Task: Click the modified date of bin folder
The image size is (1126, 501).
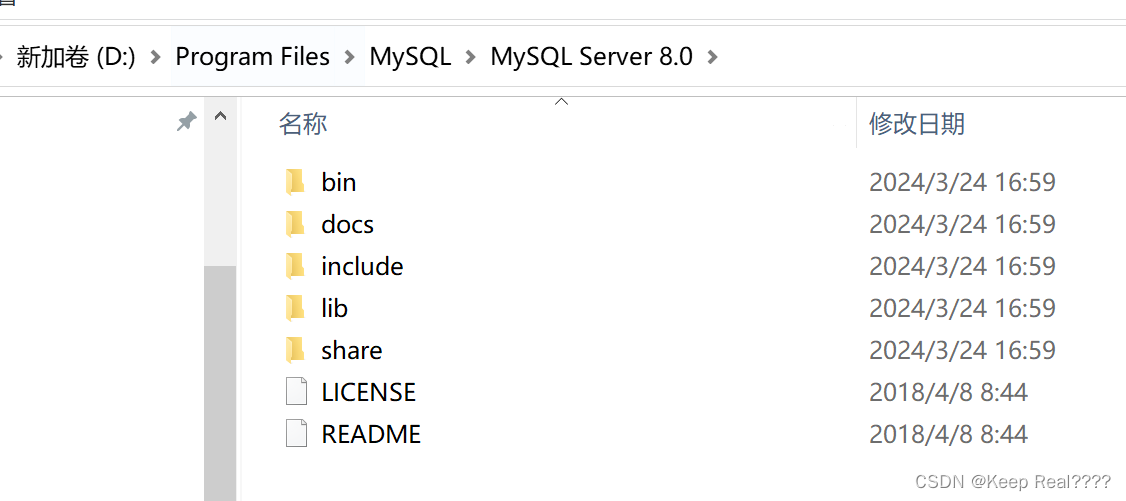Action: (962, 182)
